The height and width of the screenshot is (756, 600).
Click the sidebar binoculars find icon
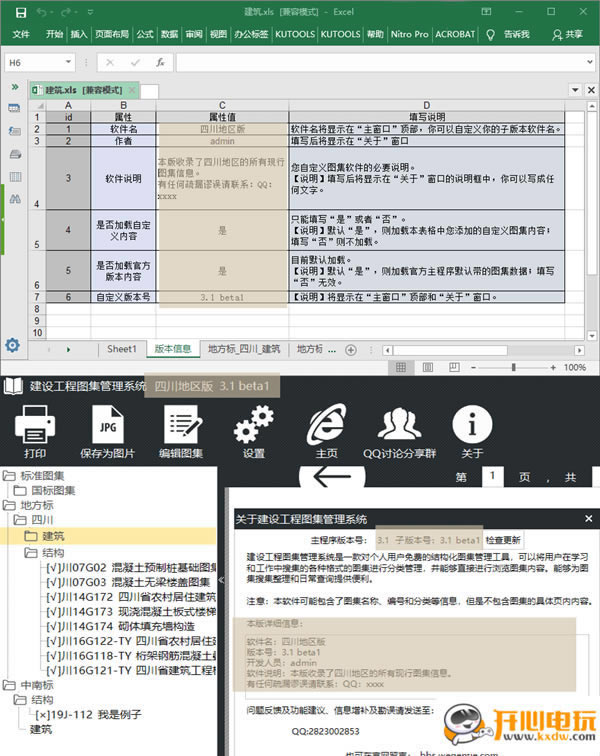coord(15,199)
